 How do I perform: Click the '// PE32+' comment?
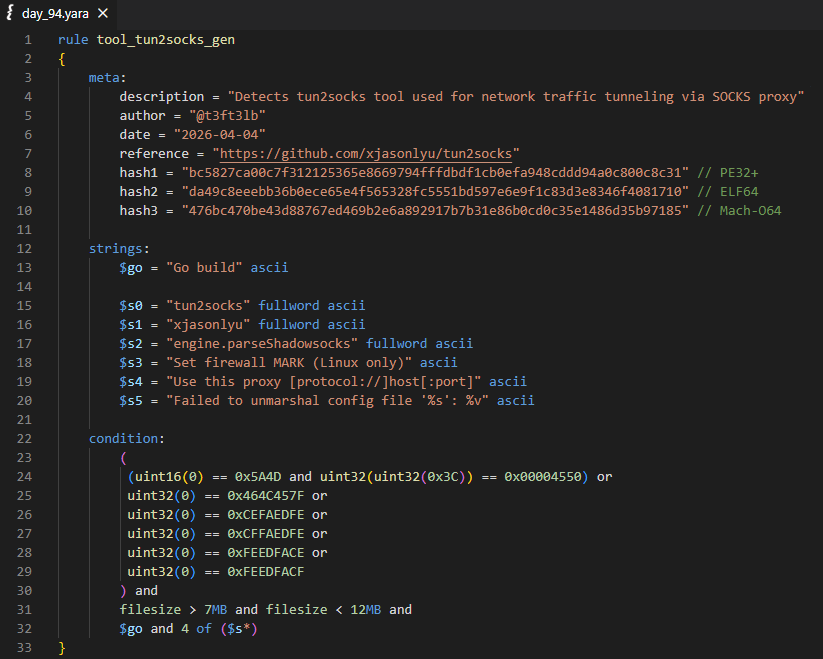[x=727, y=173]
